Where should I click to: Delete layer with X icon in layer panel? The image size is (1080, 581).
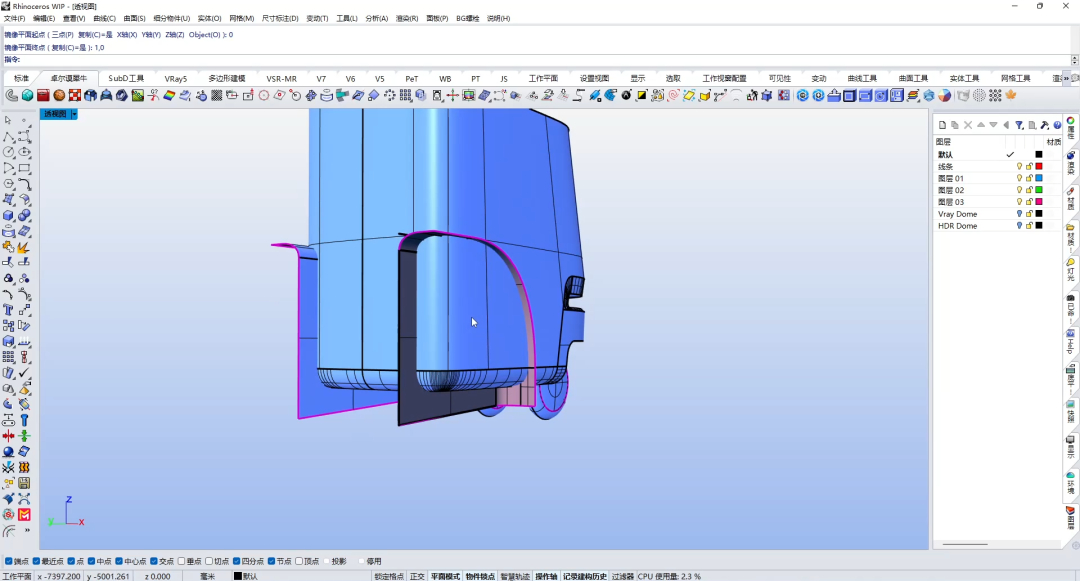point(968,125)
